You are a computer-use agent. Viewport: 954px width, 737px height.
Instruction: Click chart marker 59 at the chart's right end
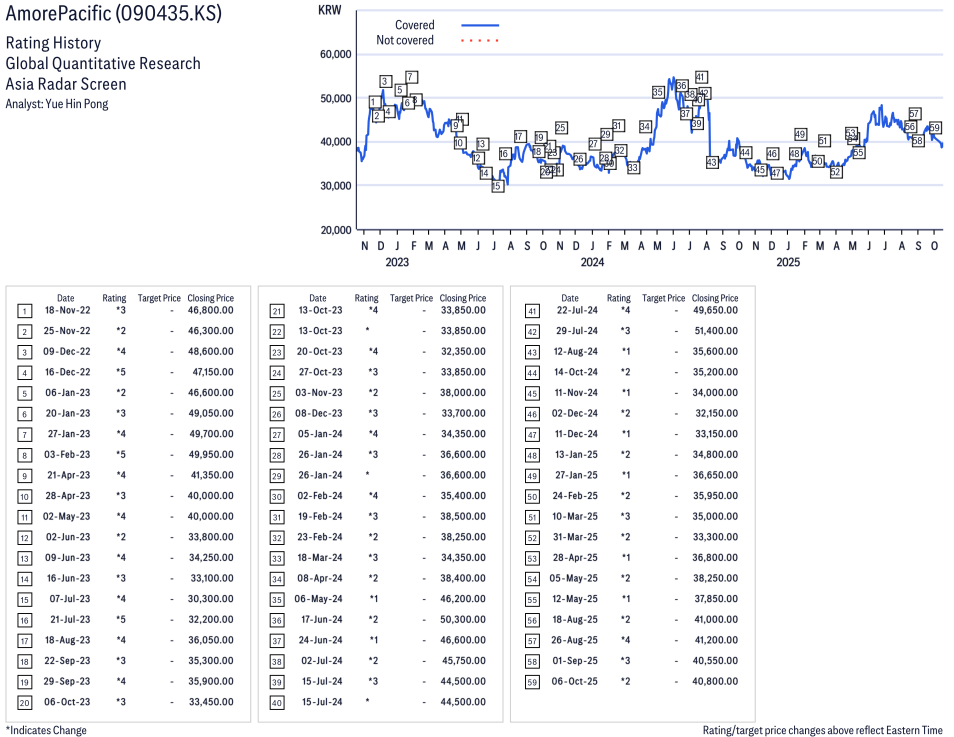[x=935, y=128]
